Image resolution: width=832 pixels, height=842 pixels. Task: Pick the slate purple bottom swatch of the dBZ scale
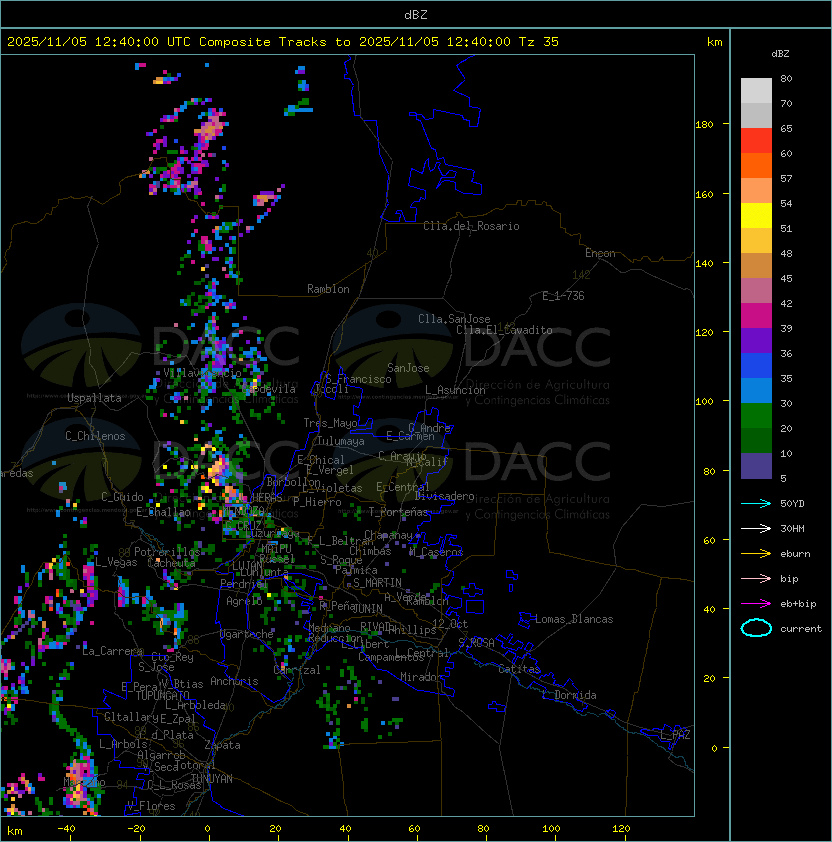point(756,466)
